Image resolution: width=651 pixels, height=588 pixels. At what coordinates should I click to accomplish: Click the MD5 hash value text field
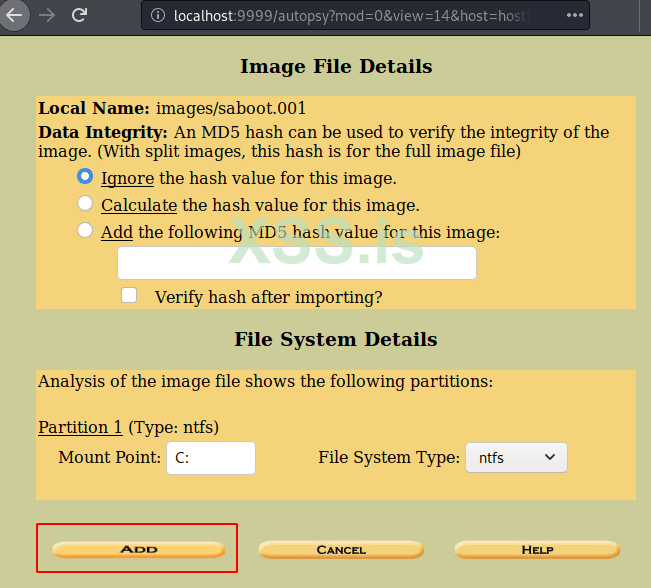tap(297, 263)
